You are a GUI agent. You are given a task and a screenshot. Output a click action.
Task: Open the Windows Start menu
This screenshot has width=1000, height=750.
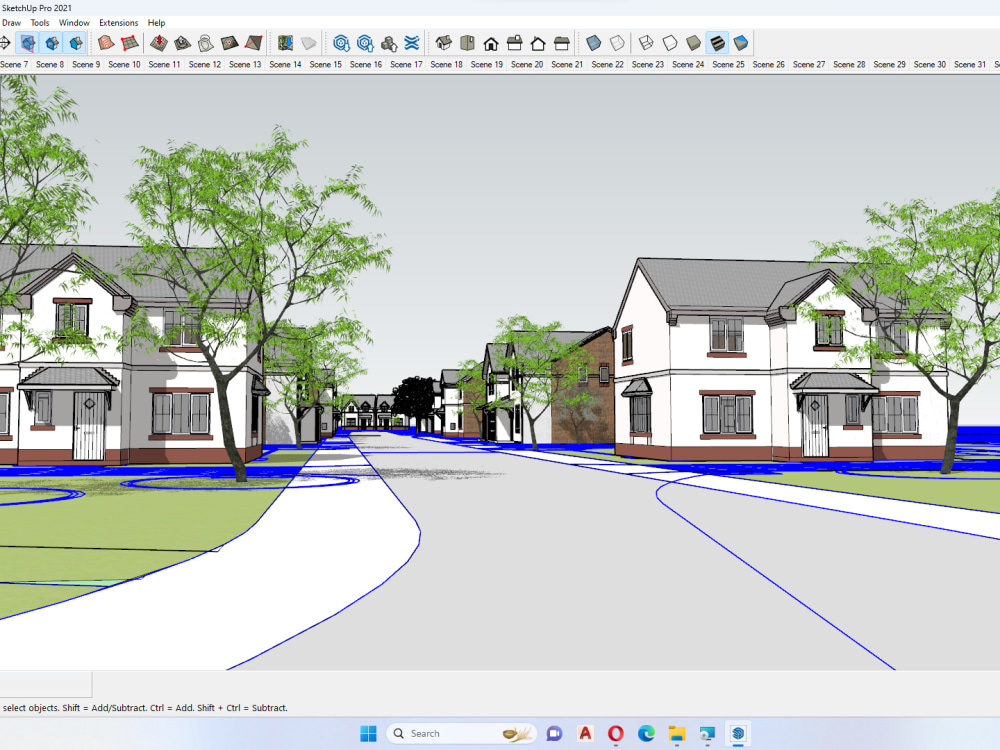coord(369,733)
